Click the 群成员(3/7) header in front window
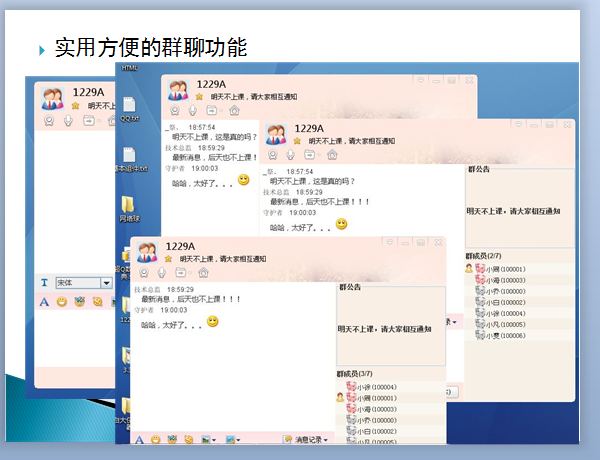This screenshot has width=600, height=460. (x=356, y=374)
